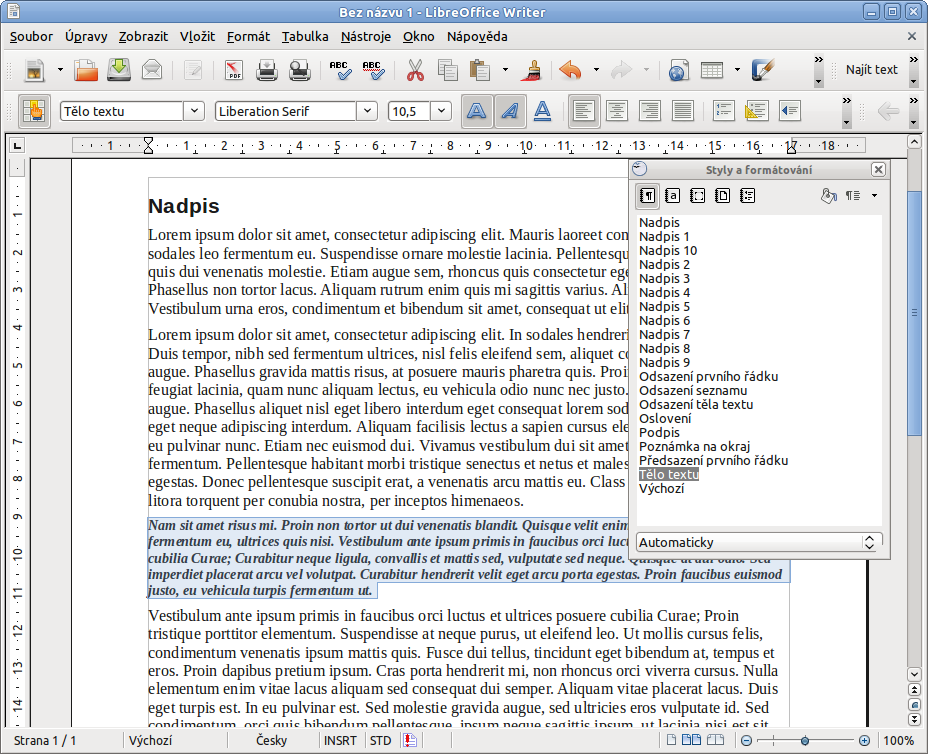
Task: Open the Soubor menu
Action: [31, 37]
